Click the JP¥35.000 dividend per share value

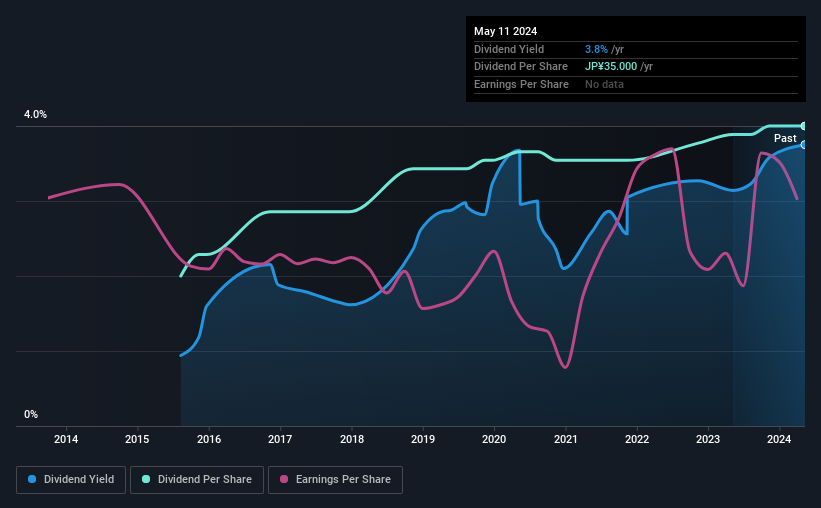(611, 67)
